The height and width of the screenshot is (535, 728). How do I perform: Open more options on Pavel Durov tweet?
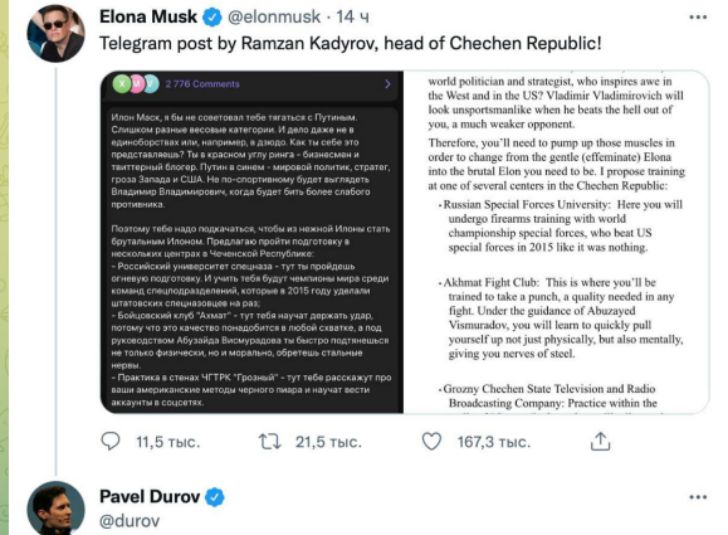[700, 497]
